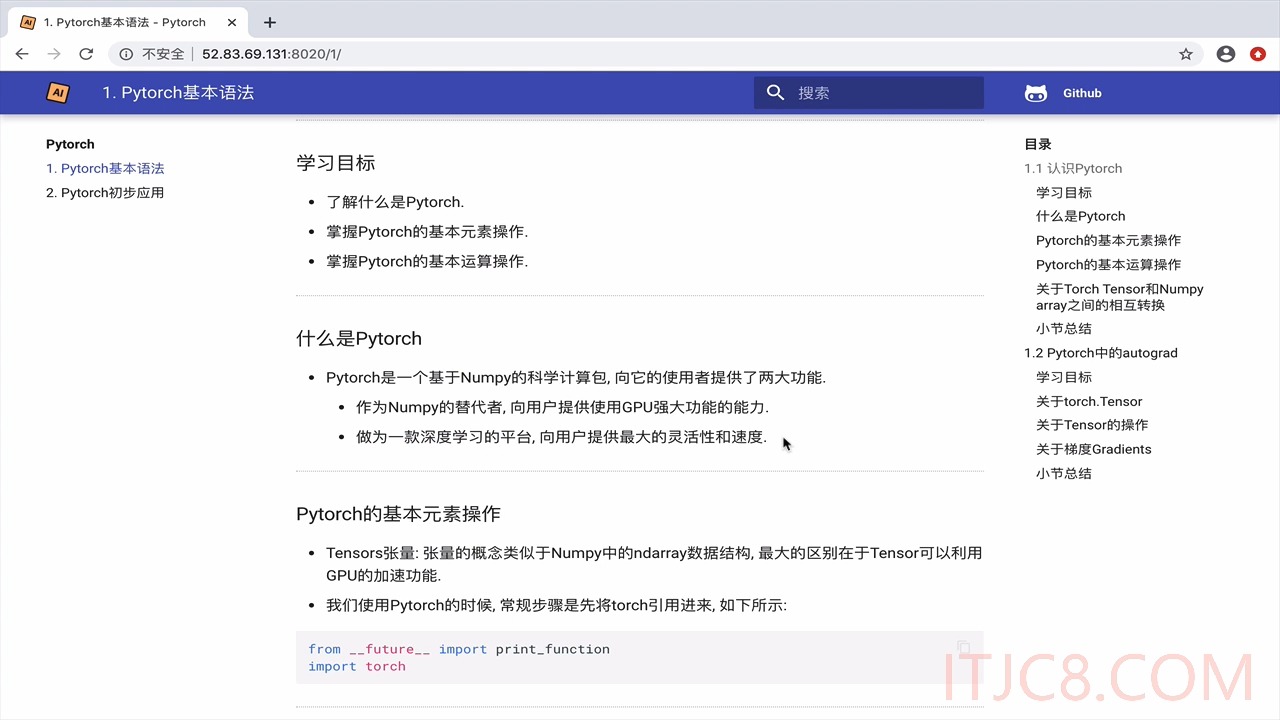Bookmark this page with the star icon
Screen dimensions: 1280x720
pos(1186,54)
